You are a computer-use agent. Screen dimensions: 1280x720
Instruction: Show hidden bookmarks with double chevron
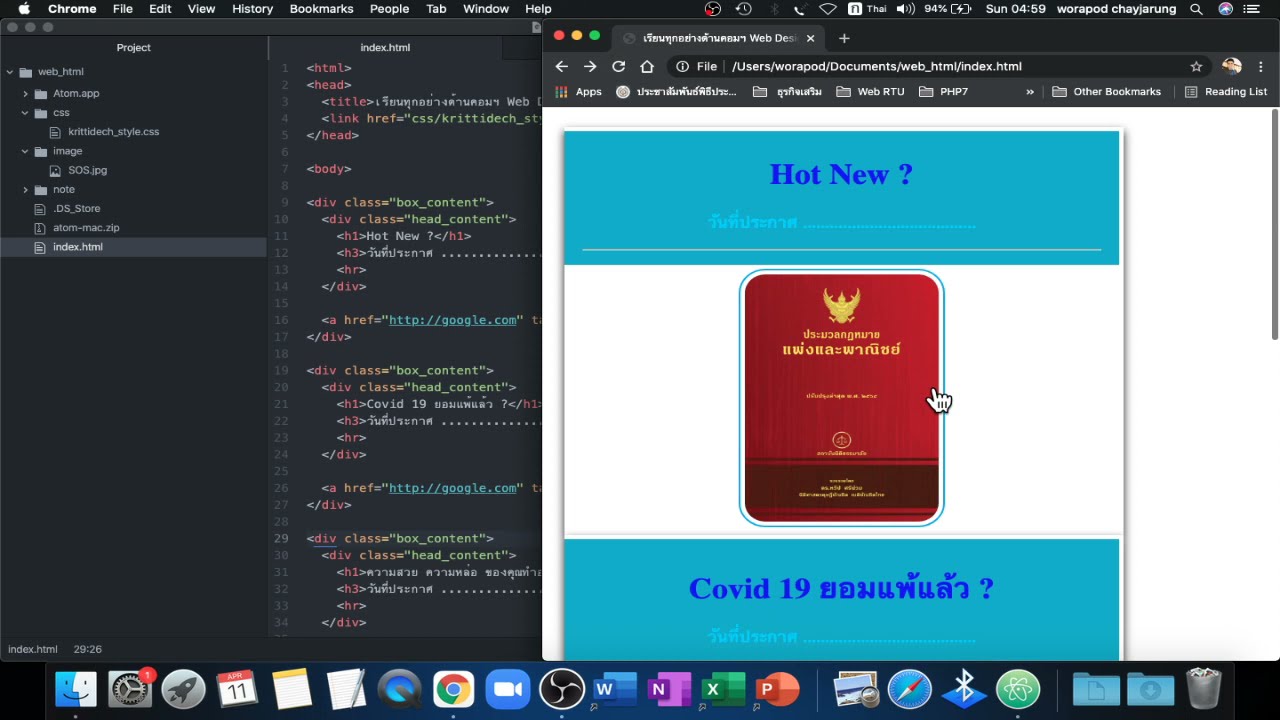pyautogui.click(x=1030, y=91)
